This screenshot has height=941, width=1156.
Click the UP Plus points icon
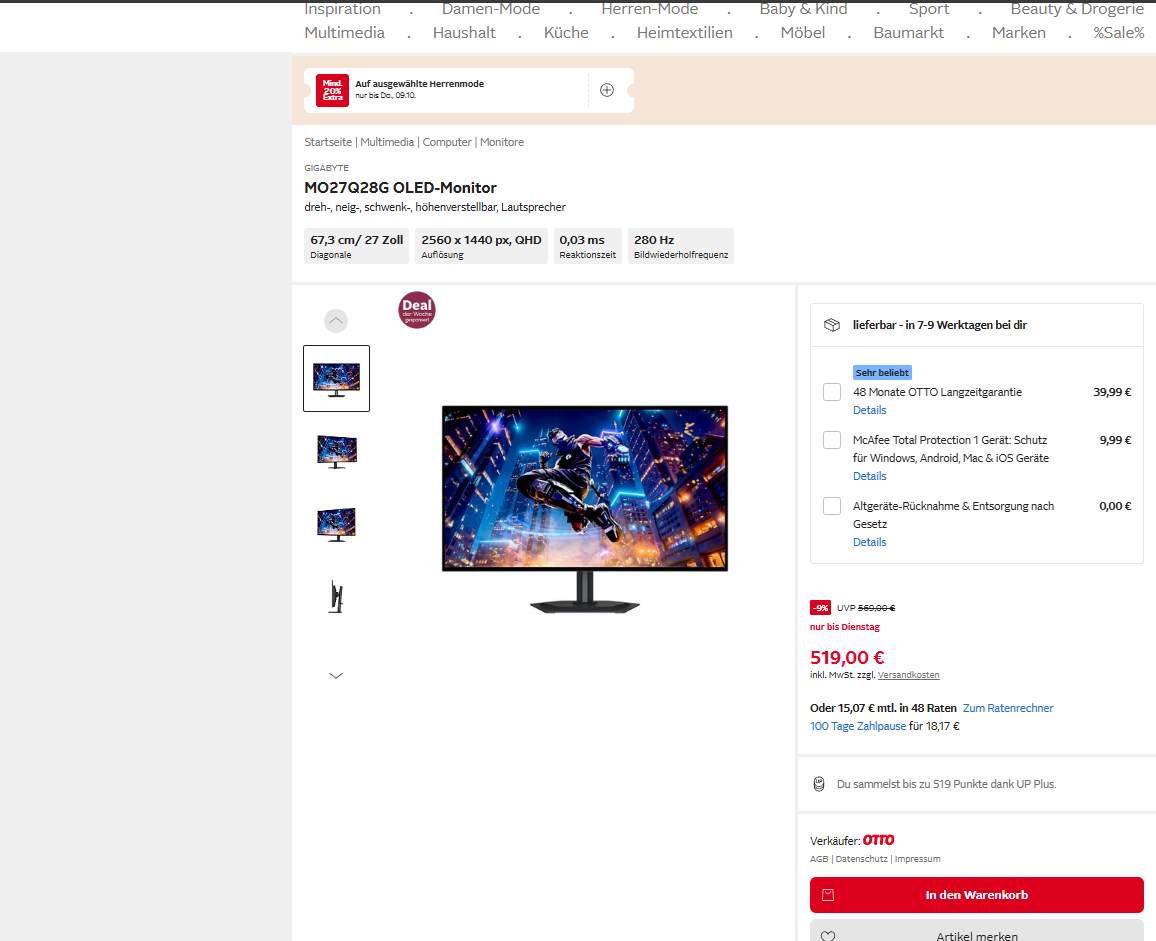click(x=818, y=784)
